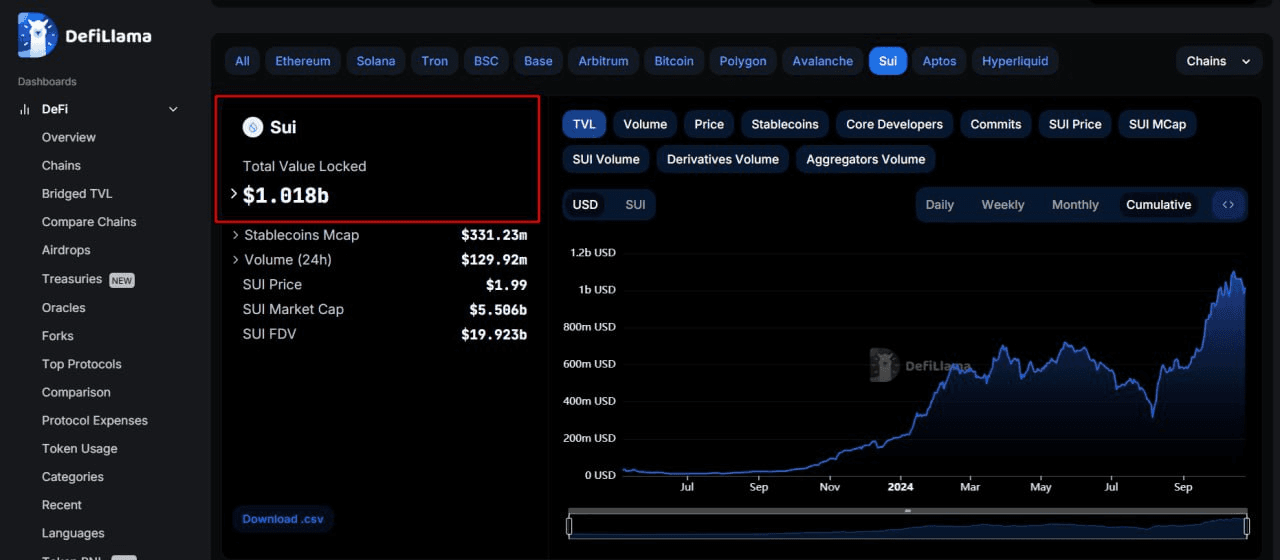Open Top Protocols page
This screenshot has height=560, width=1280.
(82, 364)
